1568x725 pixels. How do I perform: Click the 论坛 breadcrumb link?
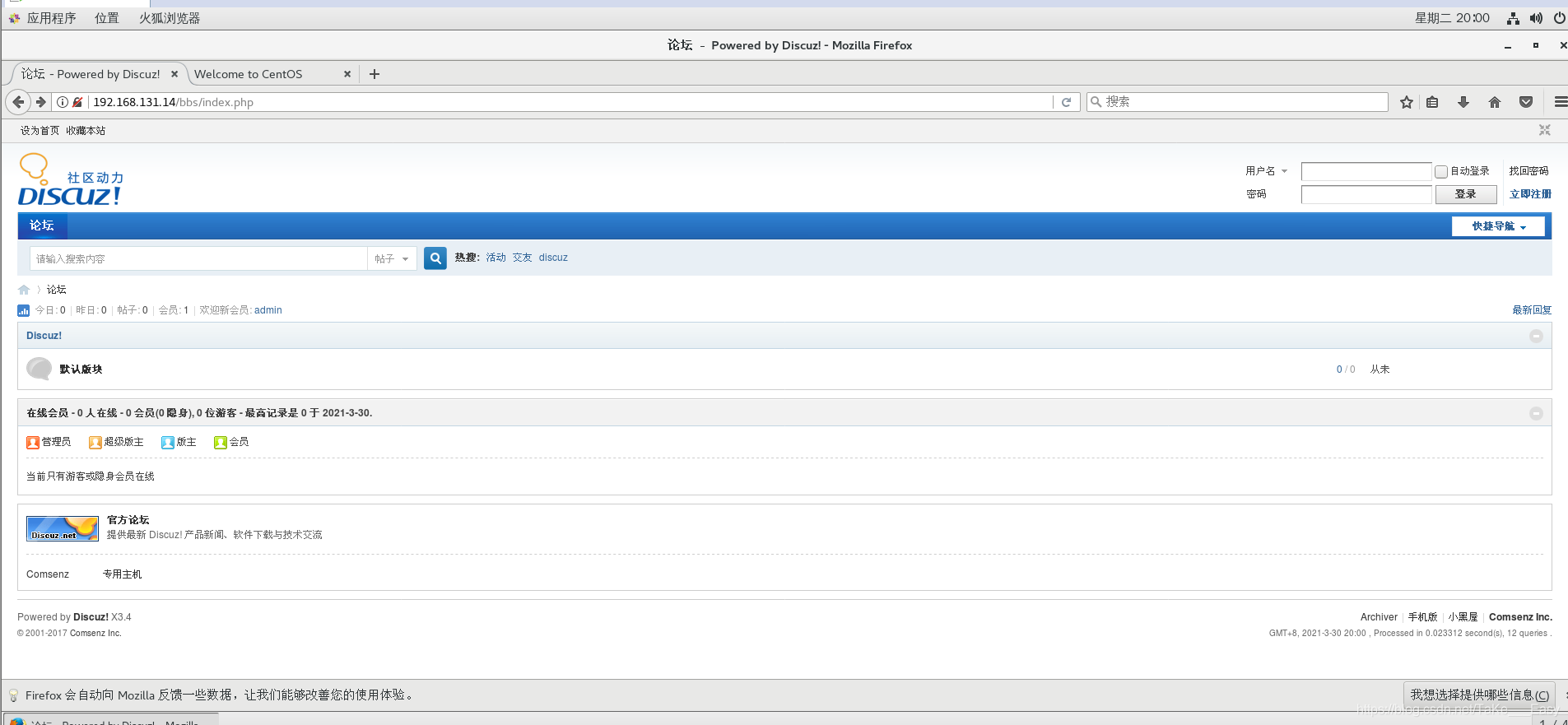57,290
